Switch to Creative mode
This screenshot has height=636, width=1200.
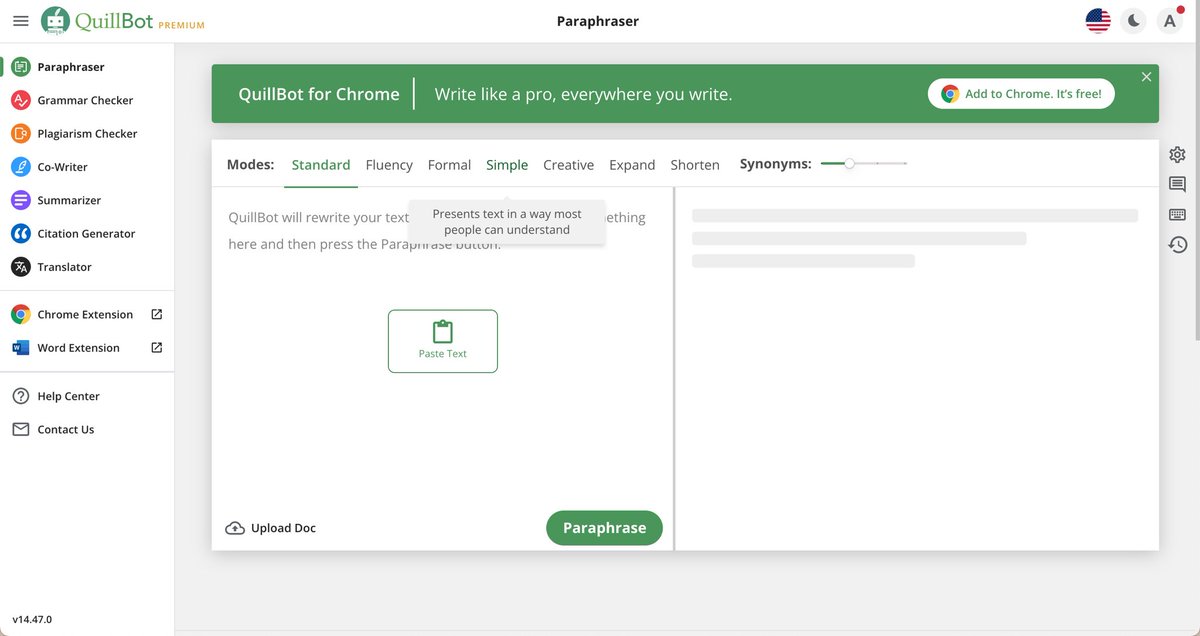tap(568, 165)
